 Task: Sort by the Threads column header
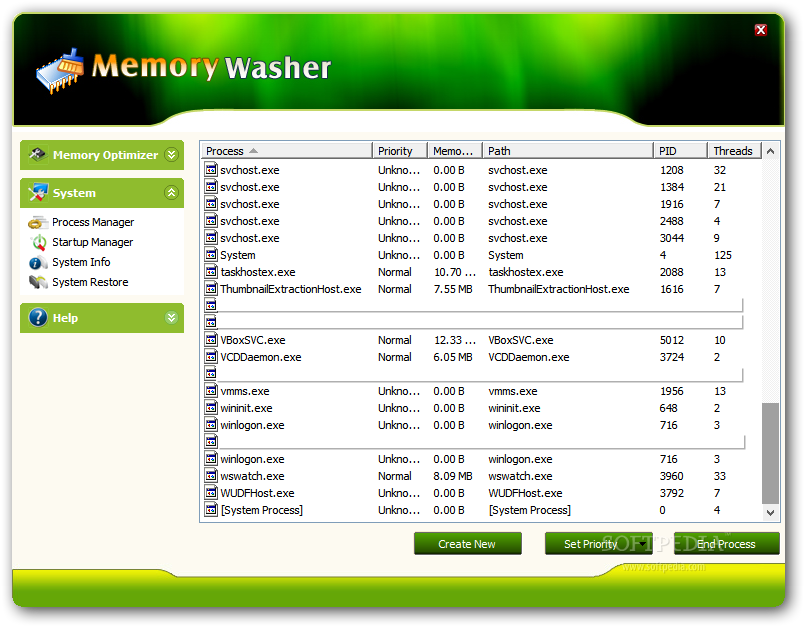click(734, 150)
